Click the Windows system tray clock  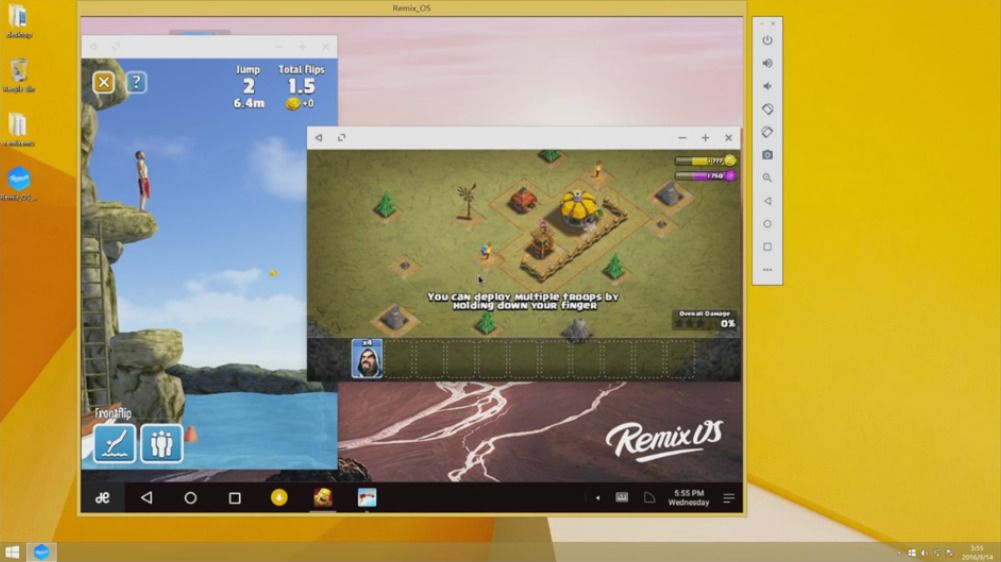pyautogui.click(x=977, y=552)
